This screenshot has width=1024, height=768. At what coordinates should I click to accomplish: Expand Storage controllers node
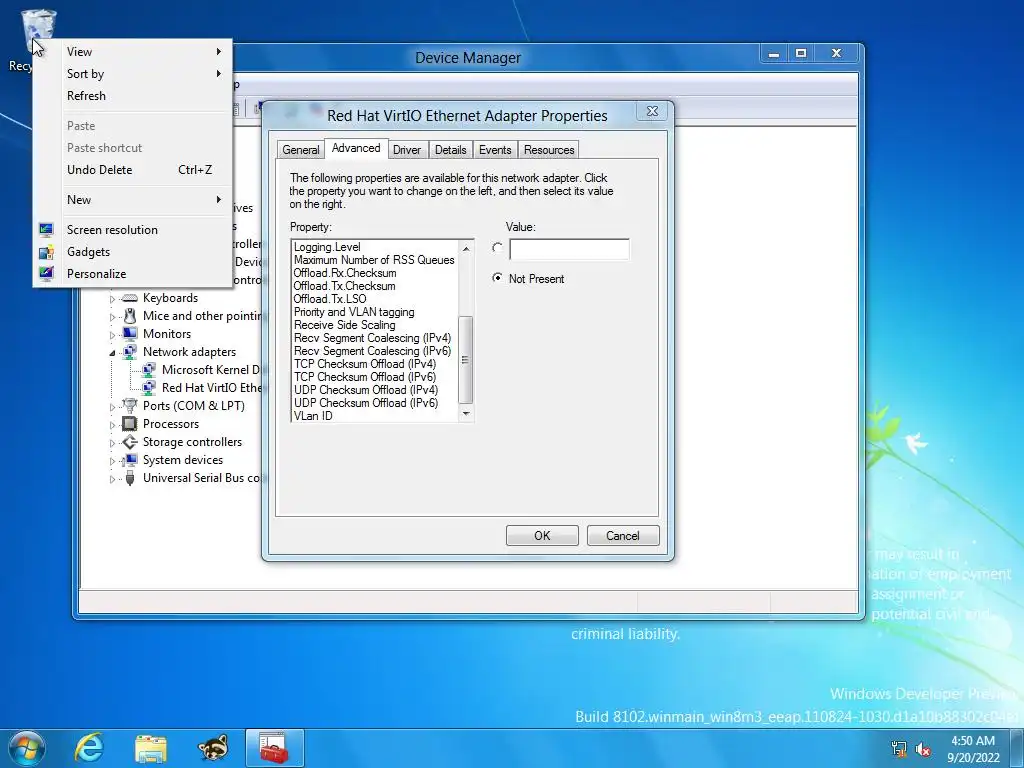click(x=112, y=443)
